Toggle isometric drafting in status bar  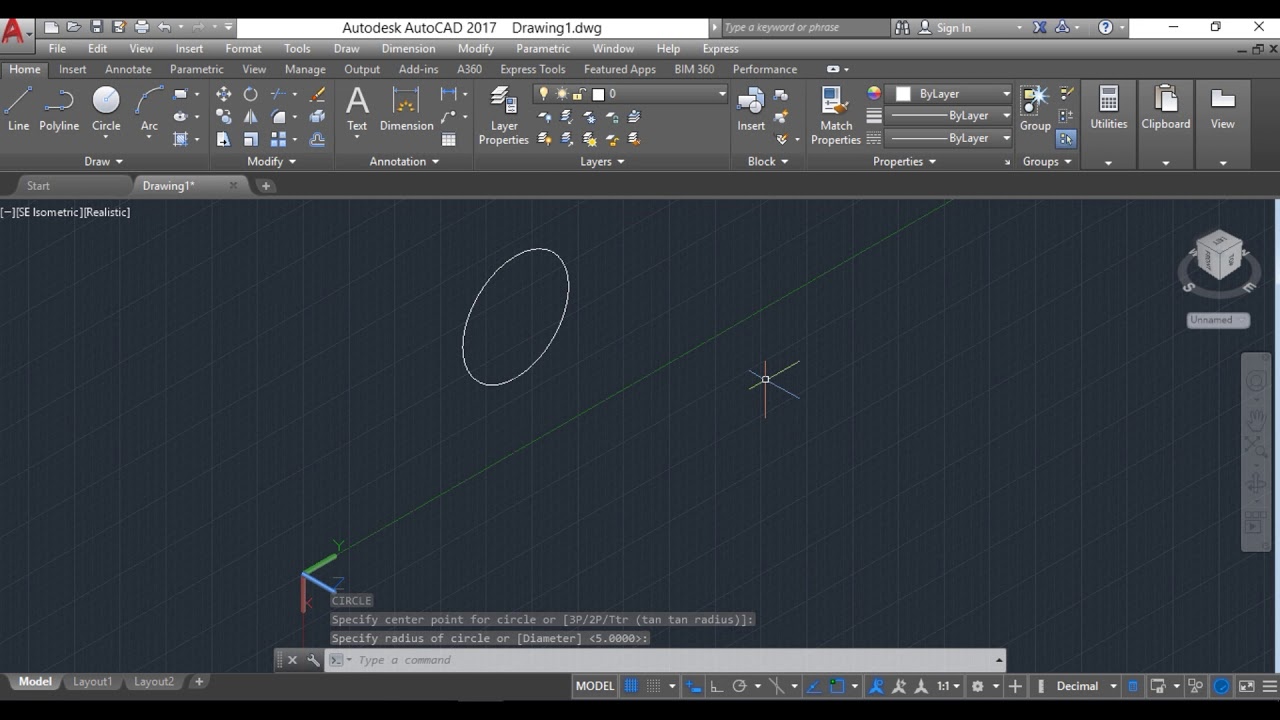pyautogui.click(x=777, y=686)
